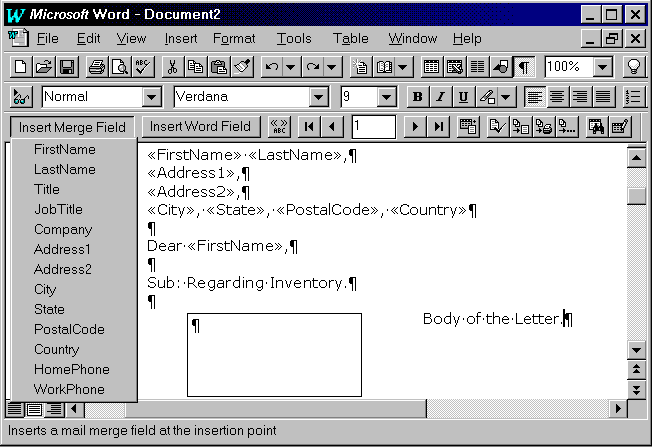The width and height of the screenshot is (652, 447).
Task: Paste from clipboard icon
Action: click(219, 67)
